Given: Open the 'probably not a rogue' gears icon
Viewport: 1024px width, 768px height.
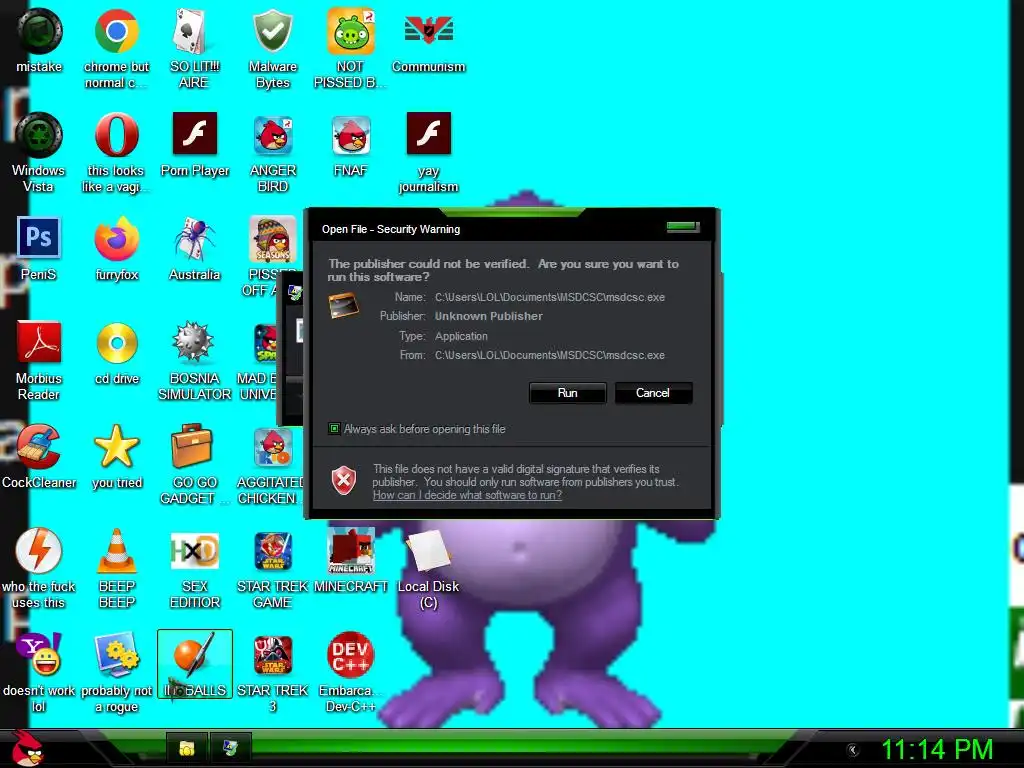Looking at the screenshot, I should pyautogui.click(x=117, y=654).
